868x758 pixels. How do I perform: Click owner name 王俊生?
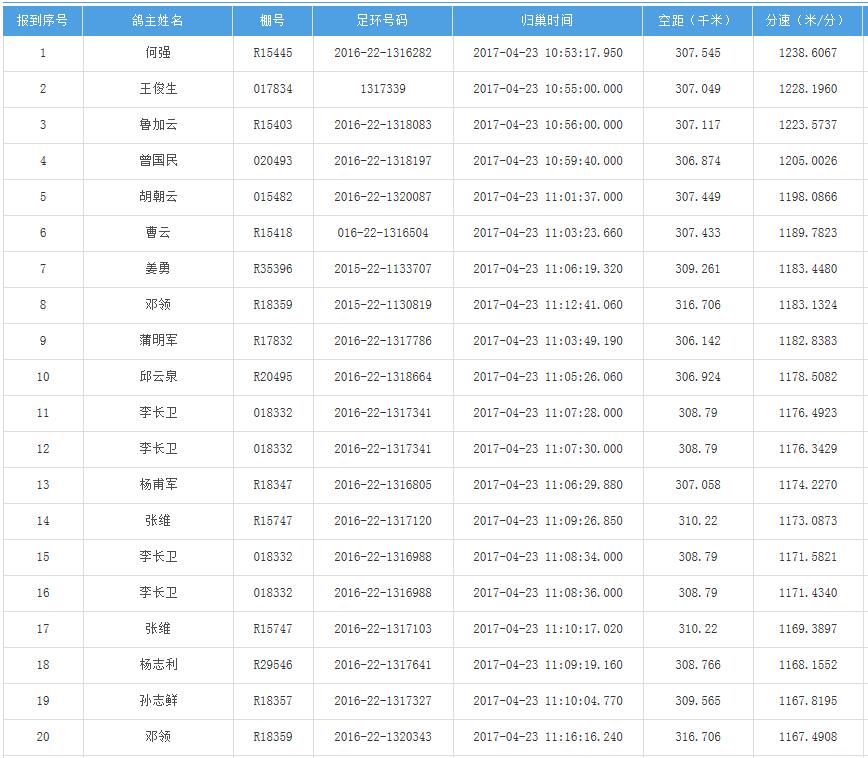tap(157, 89)
